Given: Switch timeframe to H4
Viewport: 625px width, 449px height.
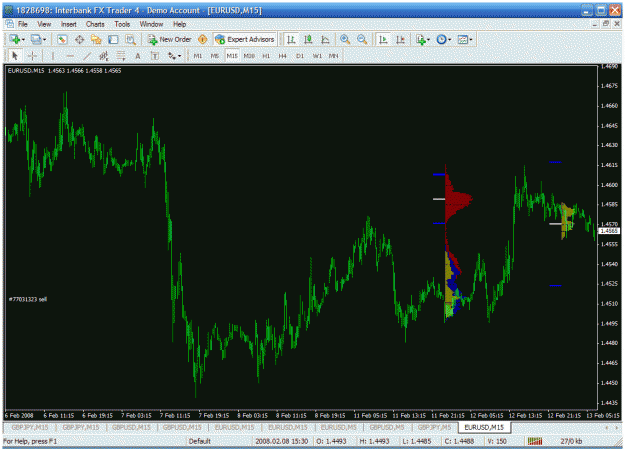Looking at the screenshot, I should pos(283,56).
